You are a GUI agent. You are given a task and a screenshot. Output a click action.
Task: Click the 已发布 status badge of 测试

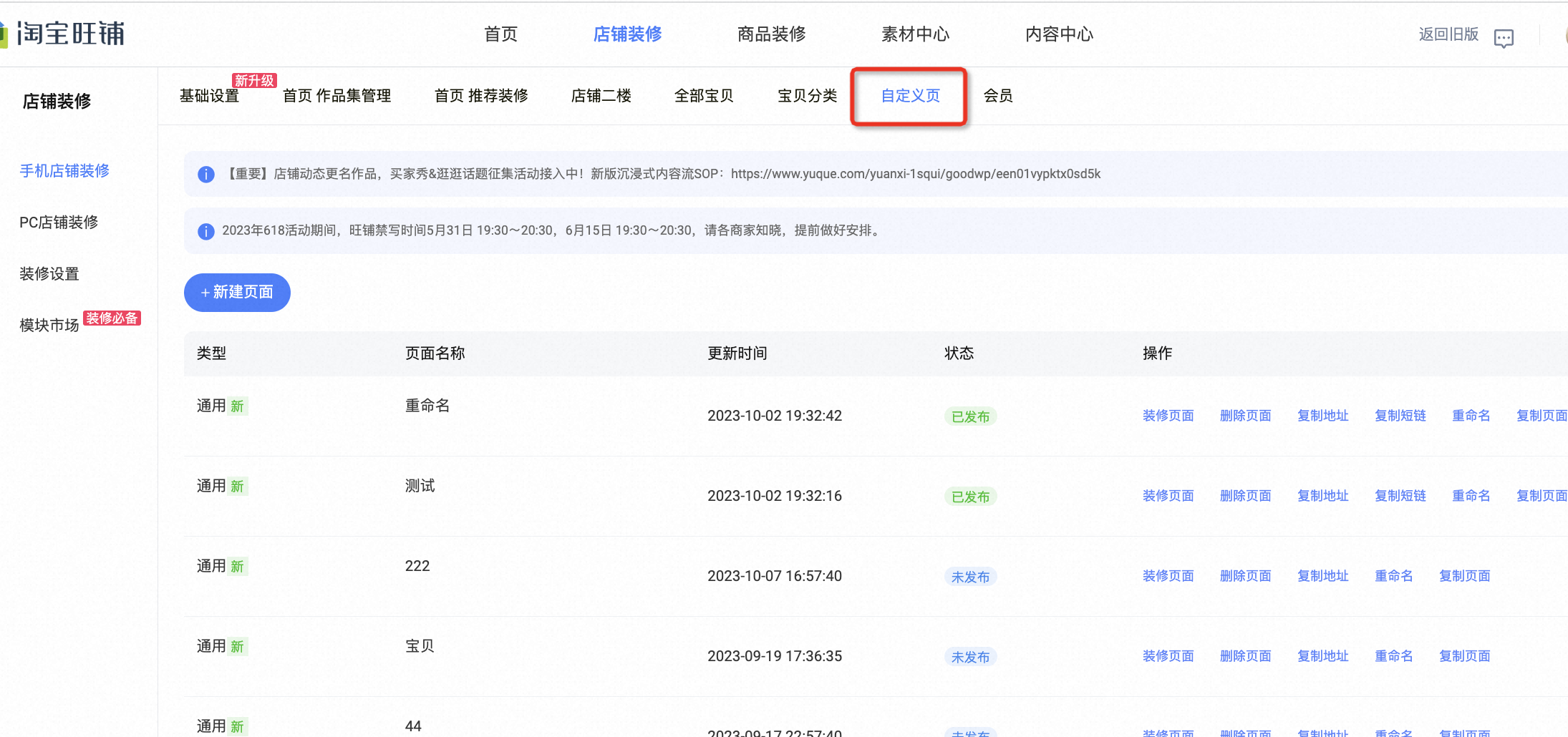pos(970,497)
